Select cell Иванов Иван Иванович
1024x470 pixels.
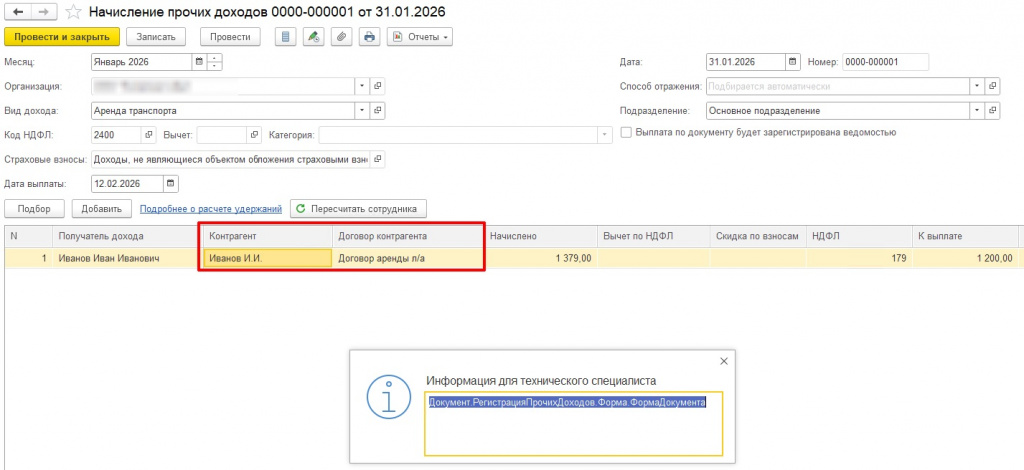point(126,258)
